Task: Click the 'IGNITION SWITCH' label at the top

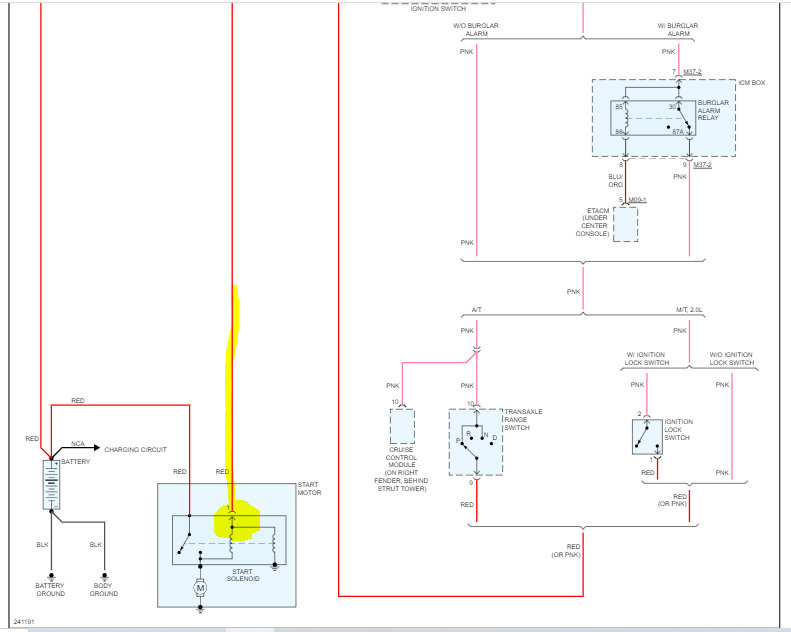Action: click(438, 9)
